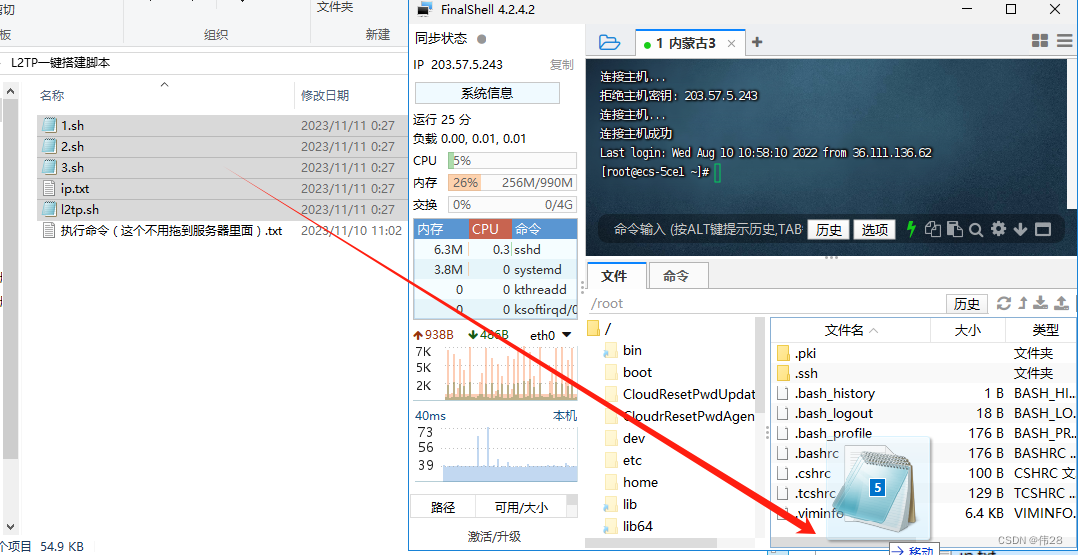The width and height of the screenshot is (1078, 555).
Task: Select the 内蒙古3 session tab
Action: click(686, 43)
